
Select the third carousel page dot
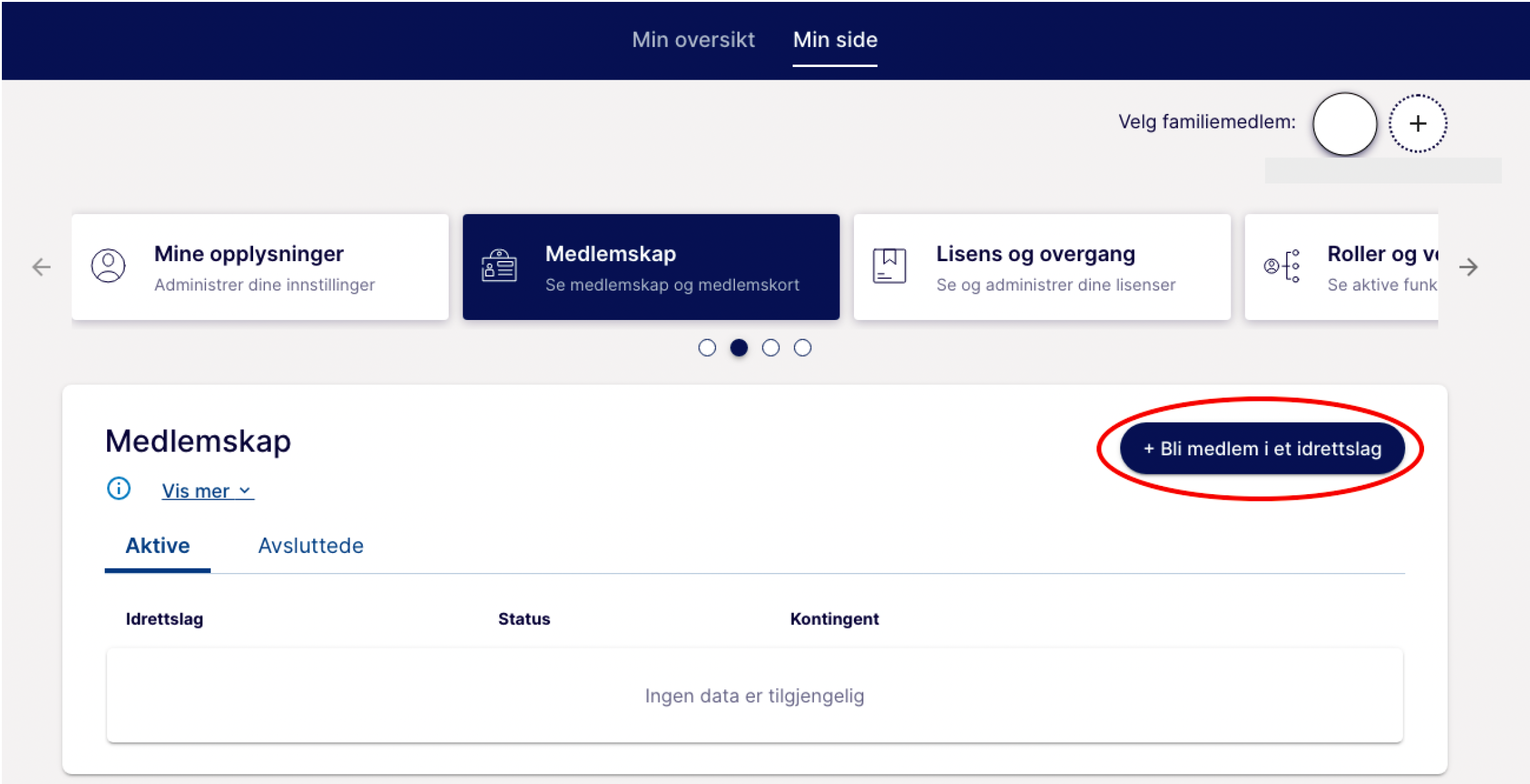click(x=770, y=348)
